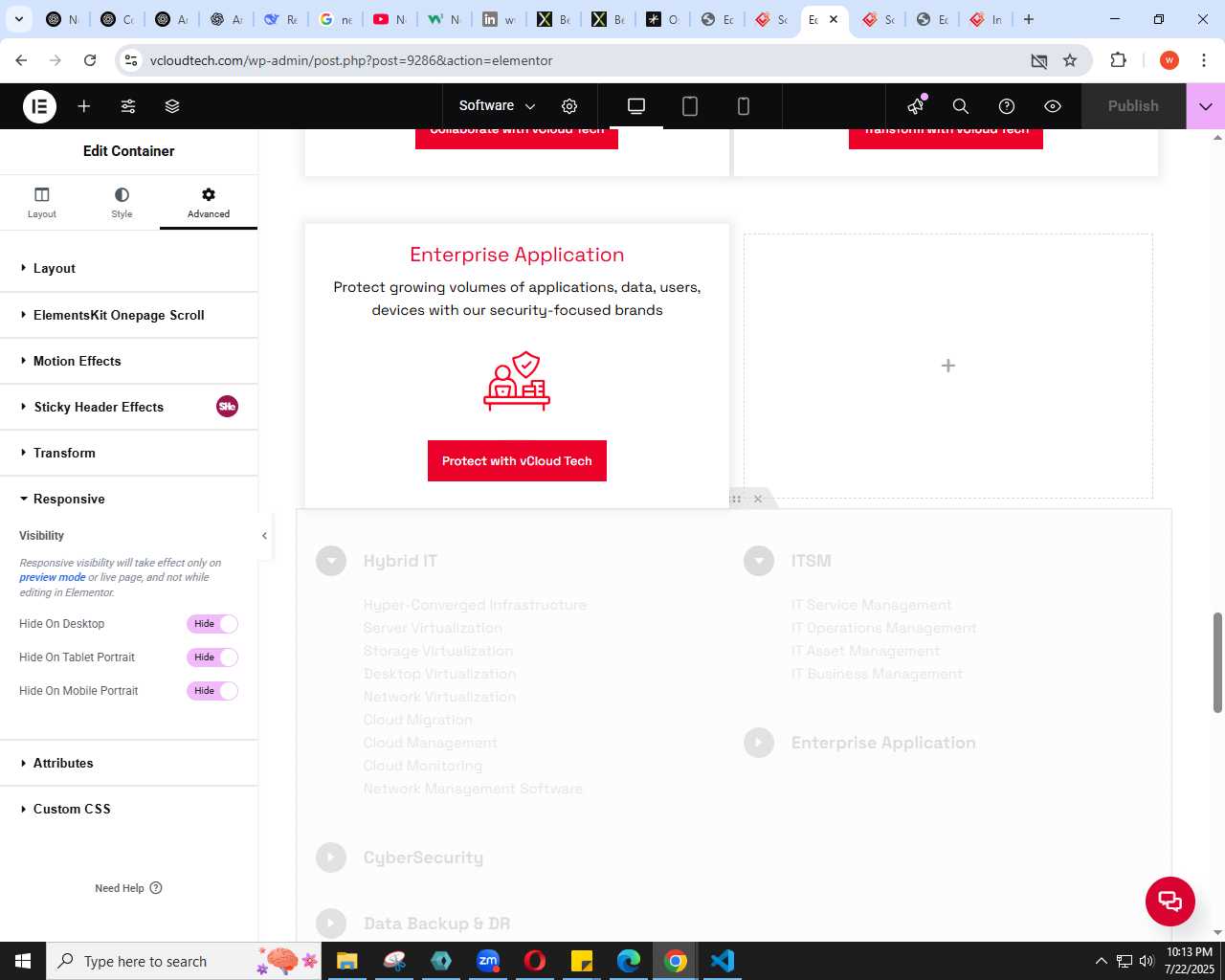
Task: Expand the Custom CSS section
Action: pos(129,809)
